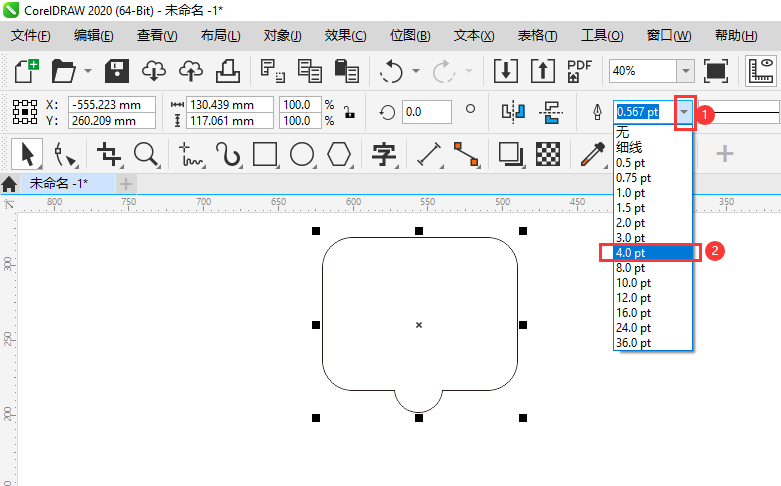The width and height of the screenshot is (781, 486).
Task: Select the Polygon tool
Action: click(340, 154)
